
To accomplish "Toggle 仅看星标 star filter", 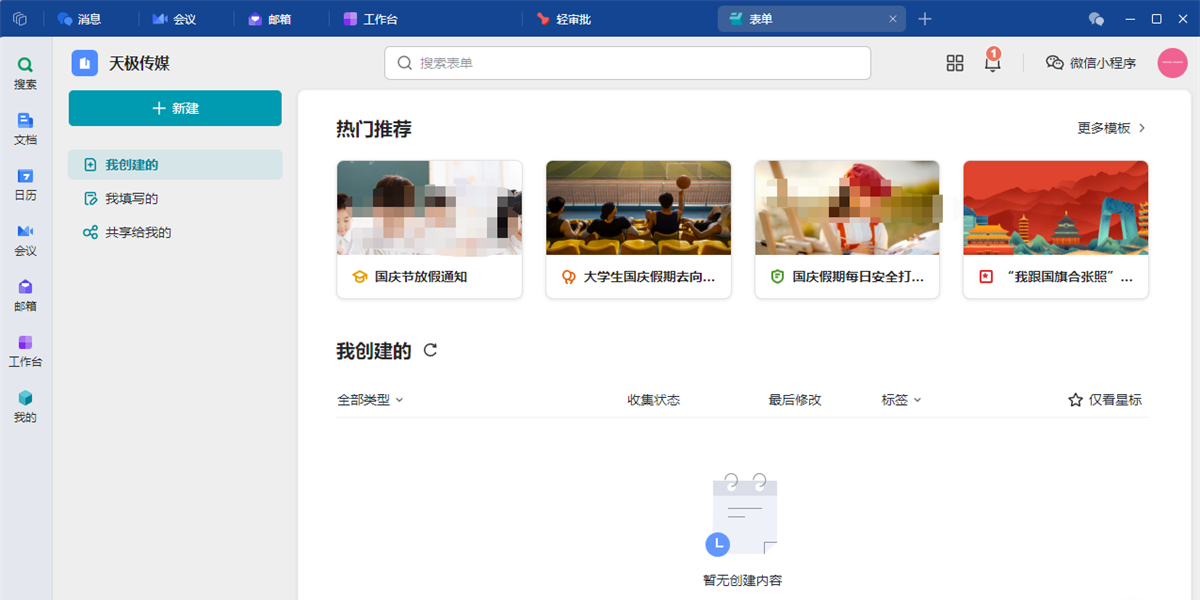I will pos(1104,400).
